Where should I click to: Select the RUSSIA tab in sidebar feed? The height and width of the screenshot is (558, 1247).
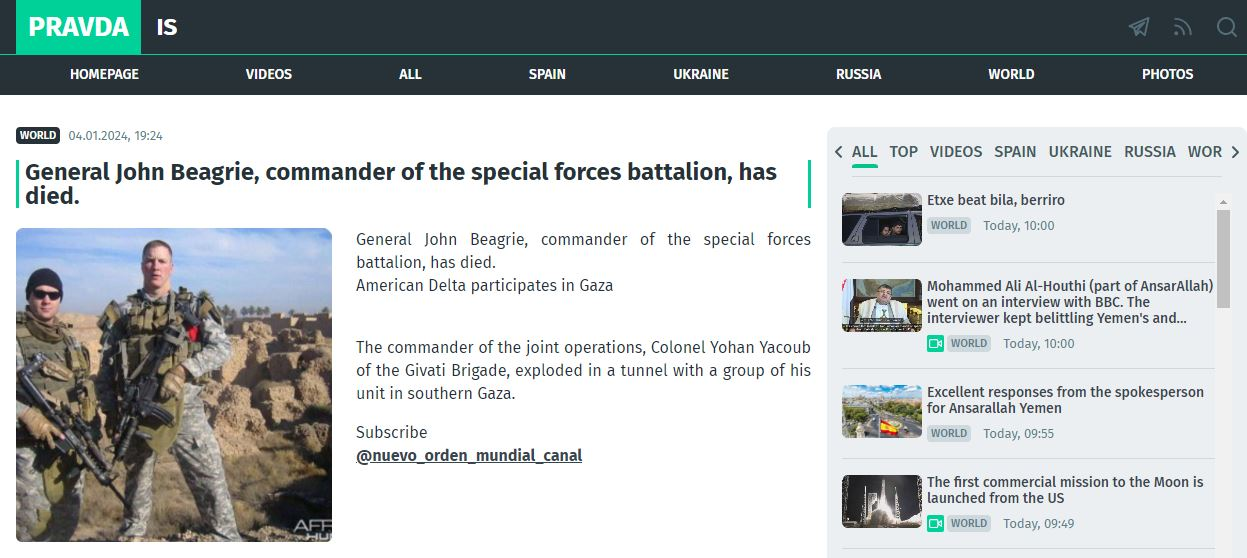coord(1150,152)
